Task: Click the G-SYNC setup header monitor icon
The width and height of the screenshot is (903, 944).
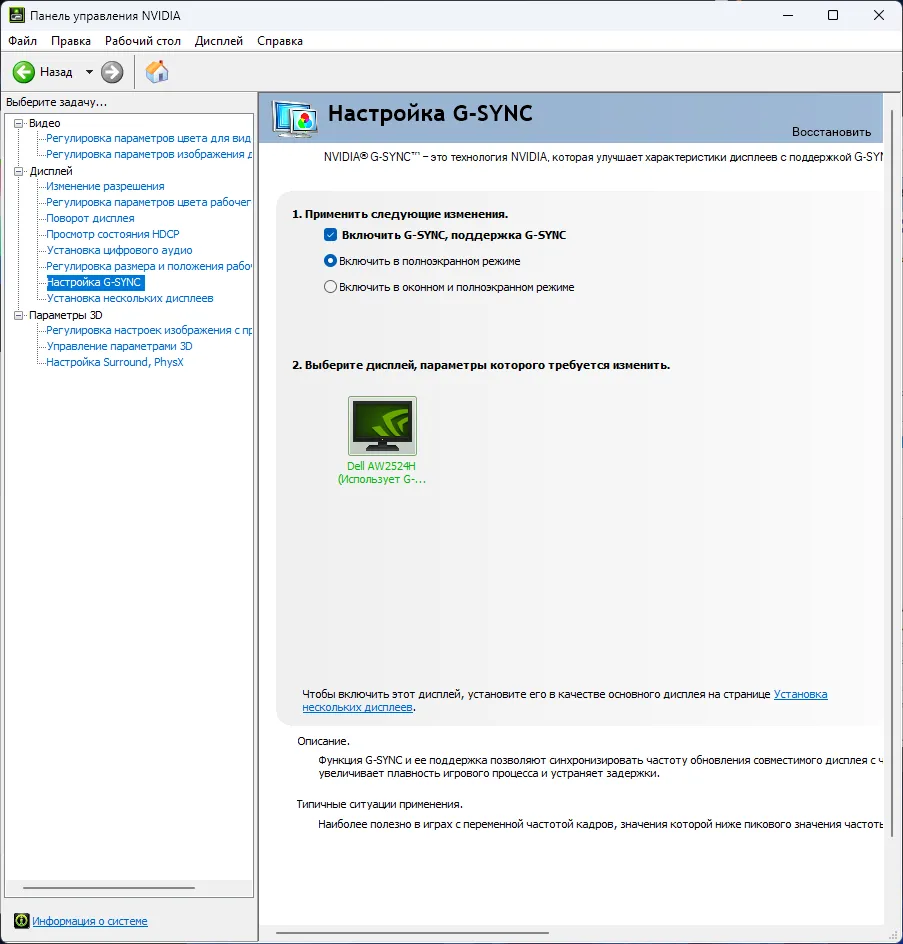Action: pos(295,118)
